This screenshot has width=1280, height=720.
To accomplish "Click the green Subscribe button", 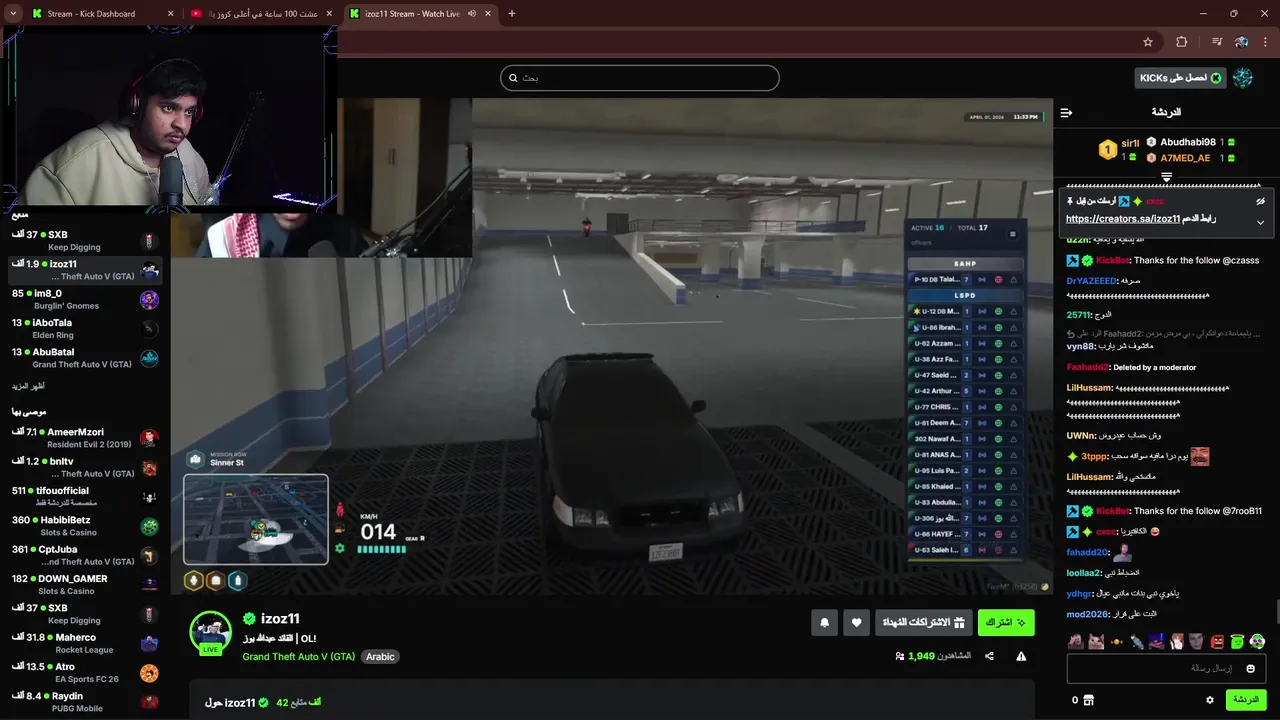I will [x=1006, y=622].
